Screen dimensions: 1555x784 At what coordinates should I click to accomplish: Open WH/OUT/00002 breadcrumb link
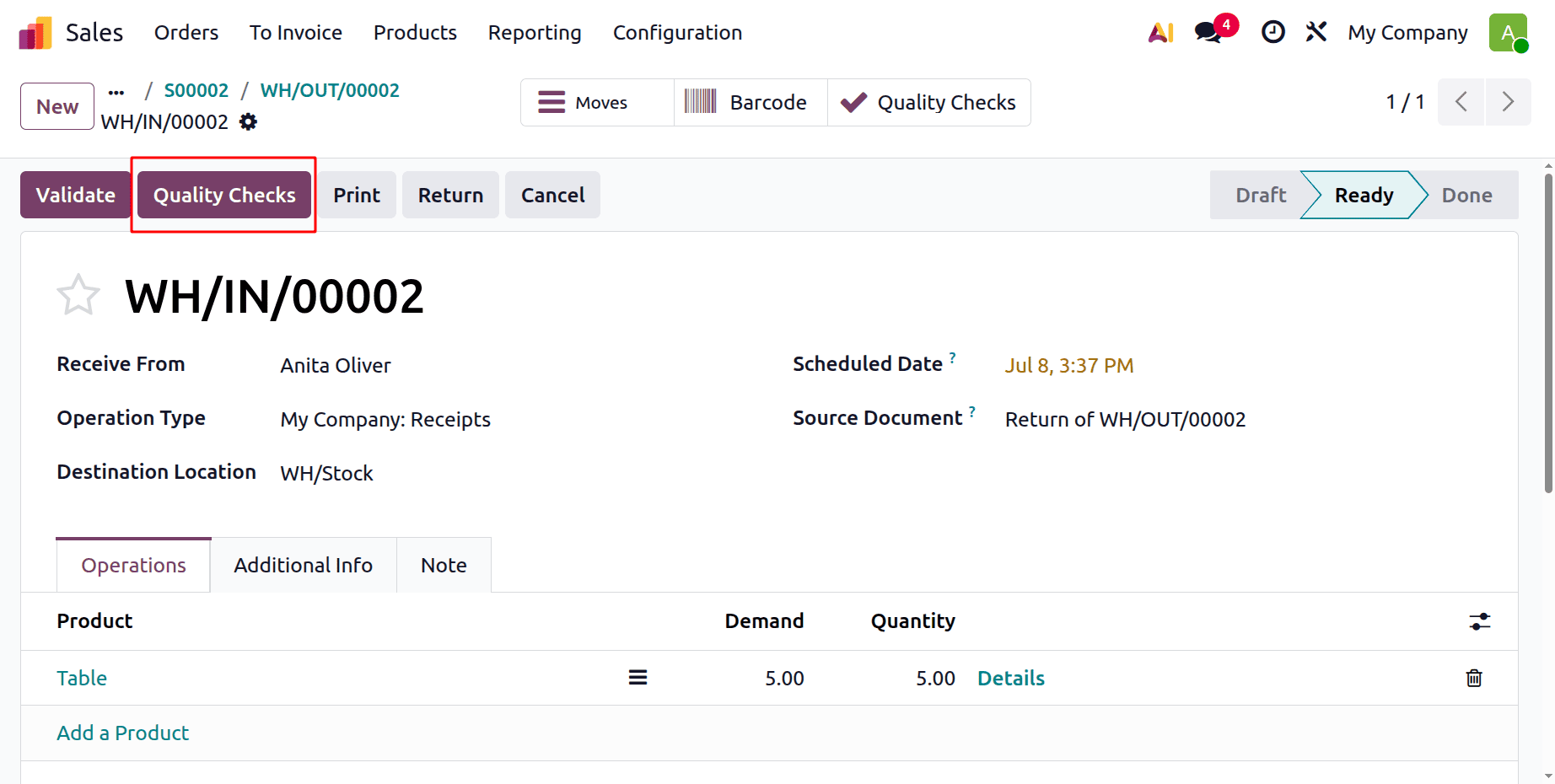coord(330,90)
